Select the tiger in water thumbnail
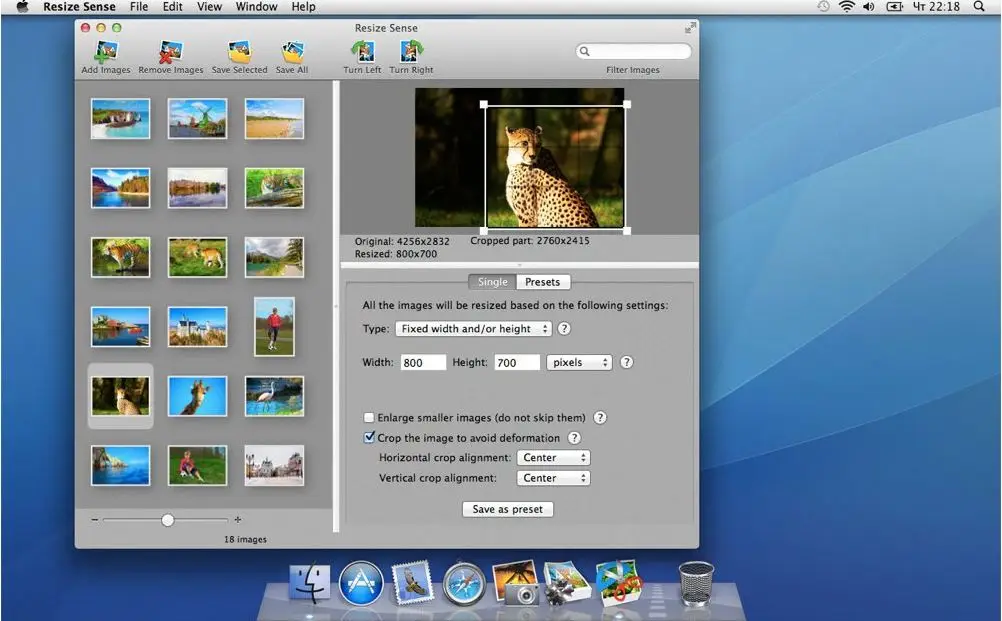This screenshot has height=621, width=1002. coord(120,257)
